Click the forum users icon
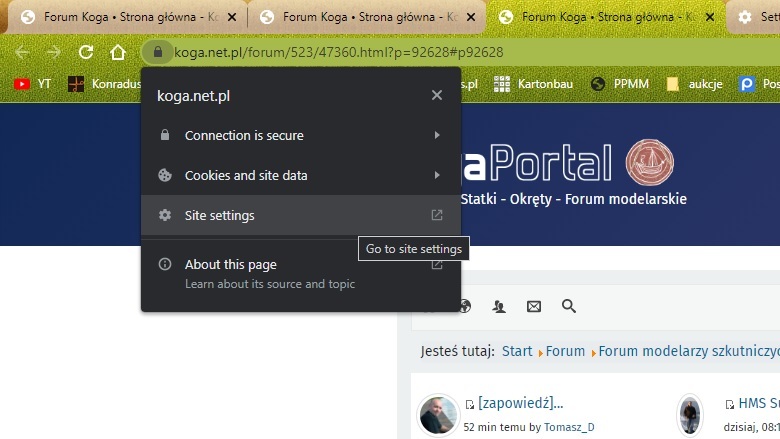Image resolution: width=780 pixels, height=439 pixels. (499, 306)
